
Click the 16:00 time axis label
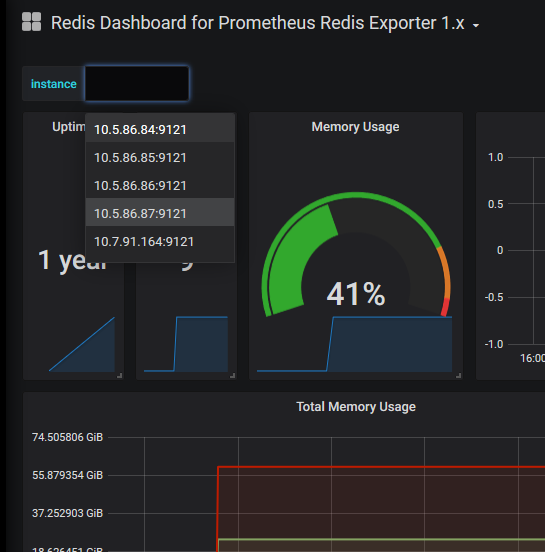click(532, 358)
